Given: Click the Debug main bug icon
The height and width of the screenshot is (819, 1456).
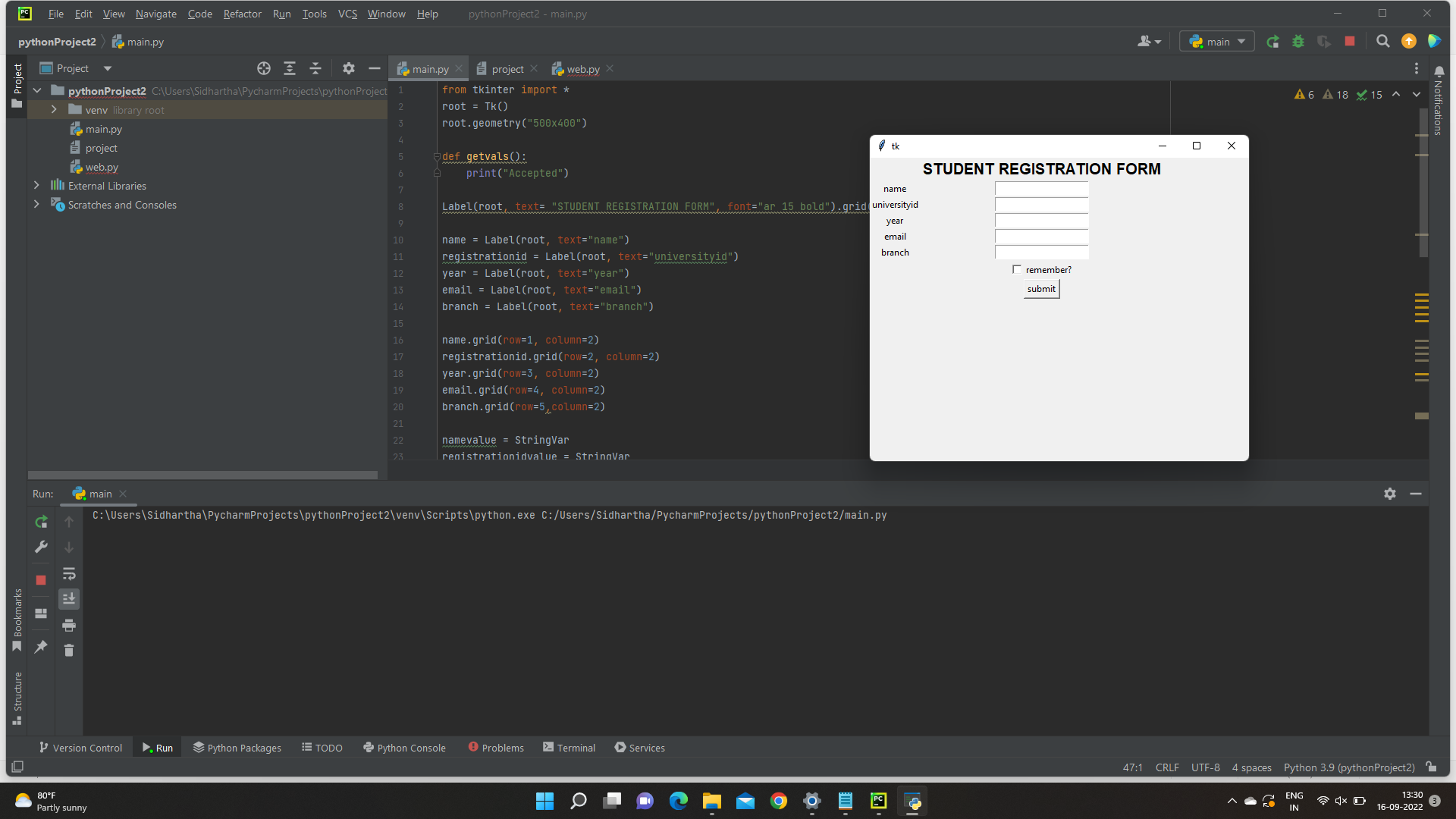Looking at the screenshot, I should (1298, 42).
